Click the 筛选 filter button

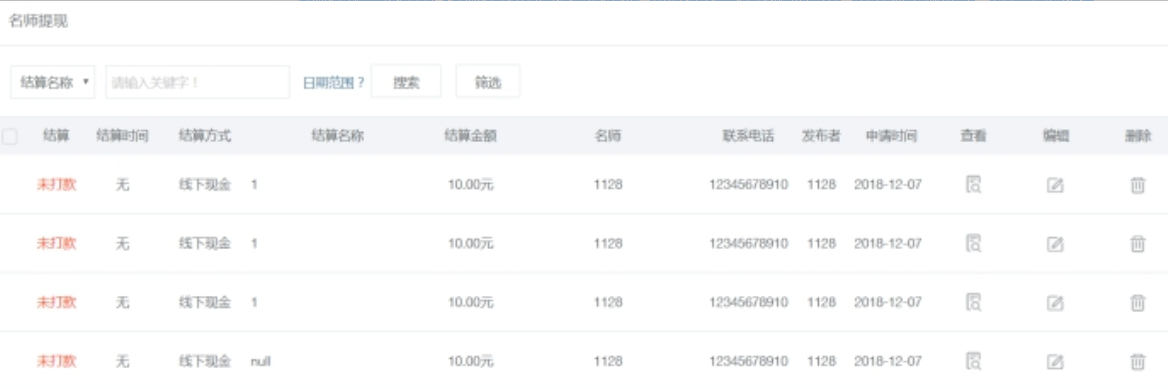(488, 82)
